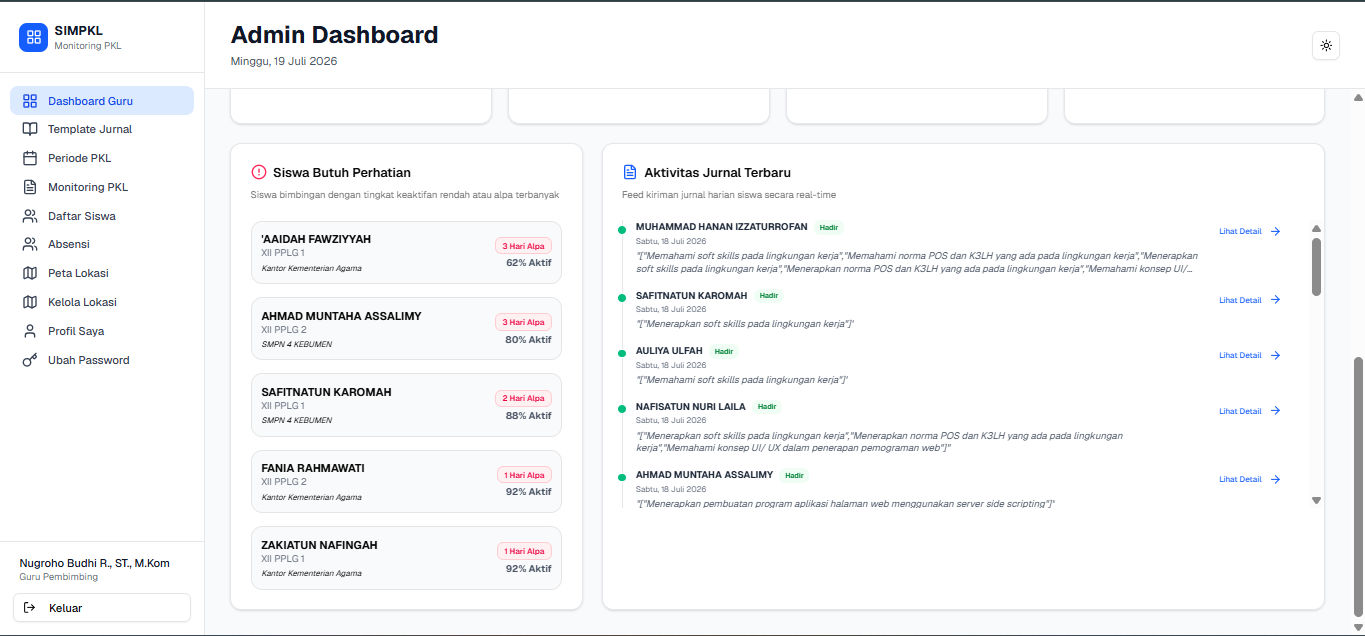Click the ZAKIATUN NAFINGAH student card
Viewport: 1365px width, 636px height.
pyautogui.click(x=406, y=558)
